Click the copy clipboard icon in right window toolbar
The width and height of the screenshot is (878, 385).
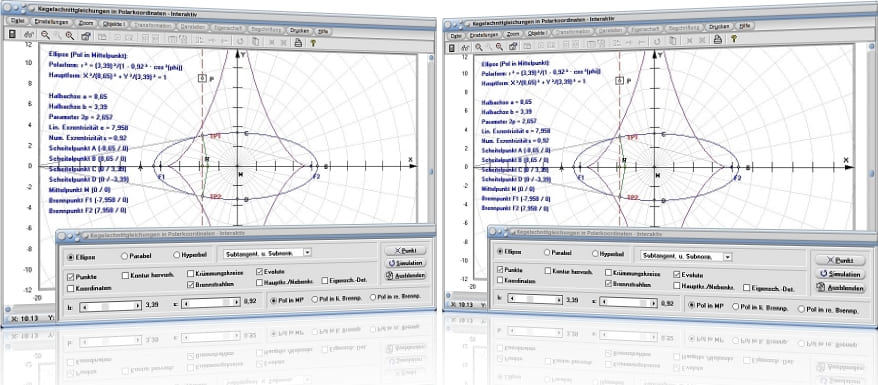(x=672, y=40)
